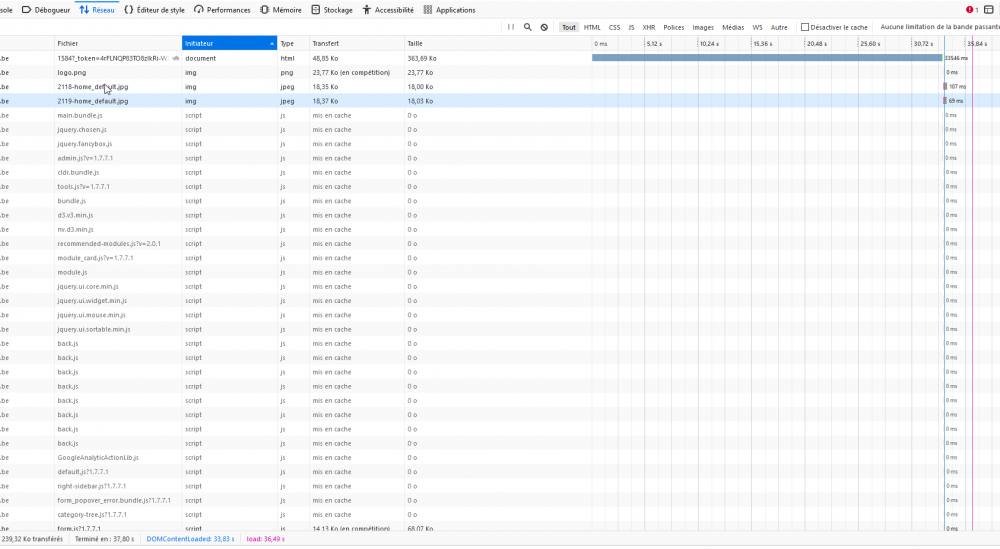Open request blocking with the circle-slash icon

(x=544, y=27)
